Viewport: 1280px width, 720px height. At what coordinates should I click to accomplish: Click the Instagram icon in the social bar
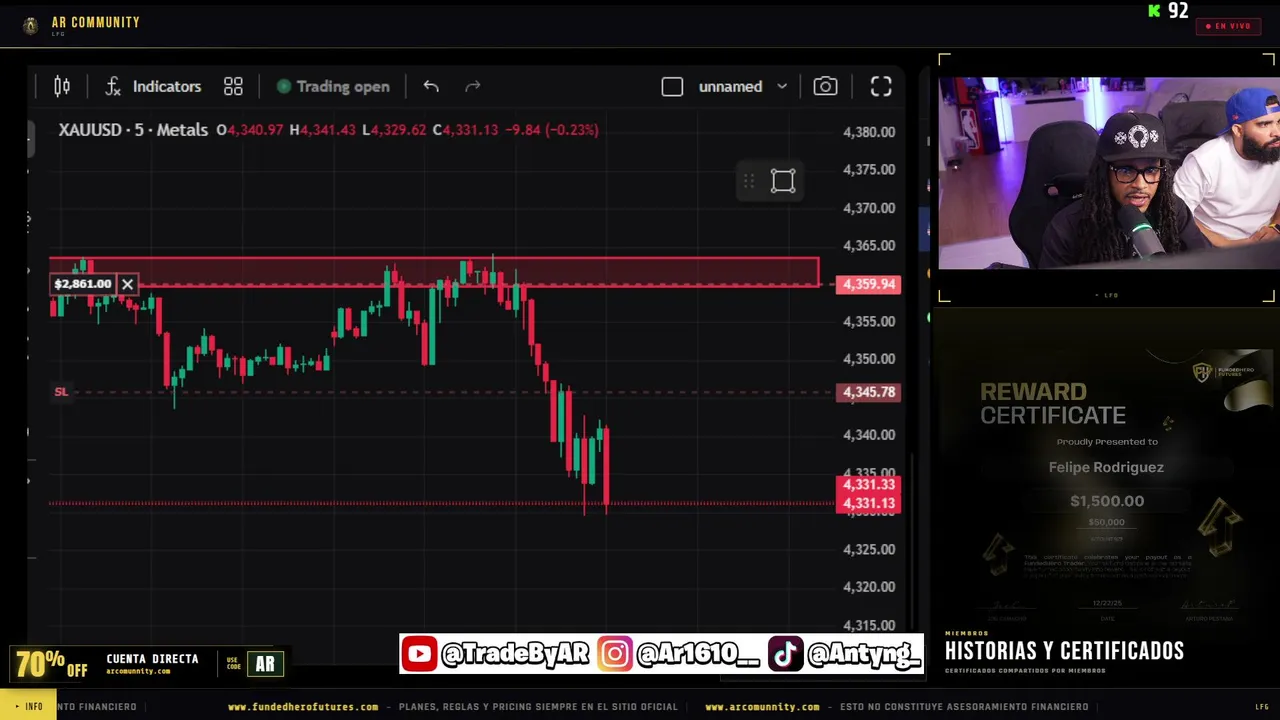[615, 654]
